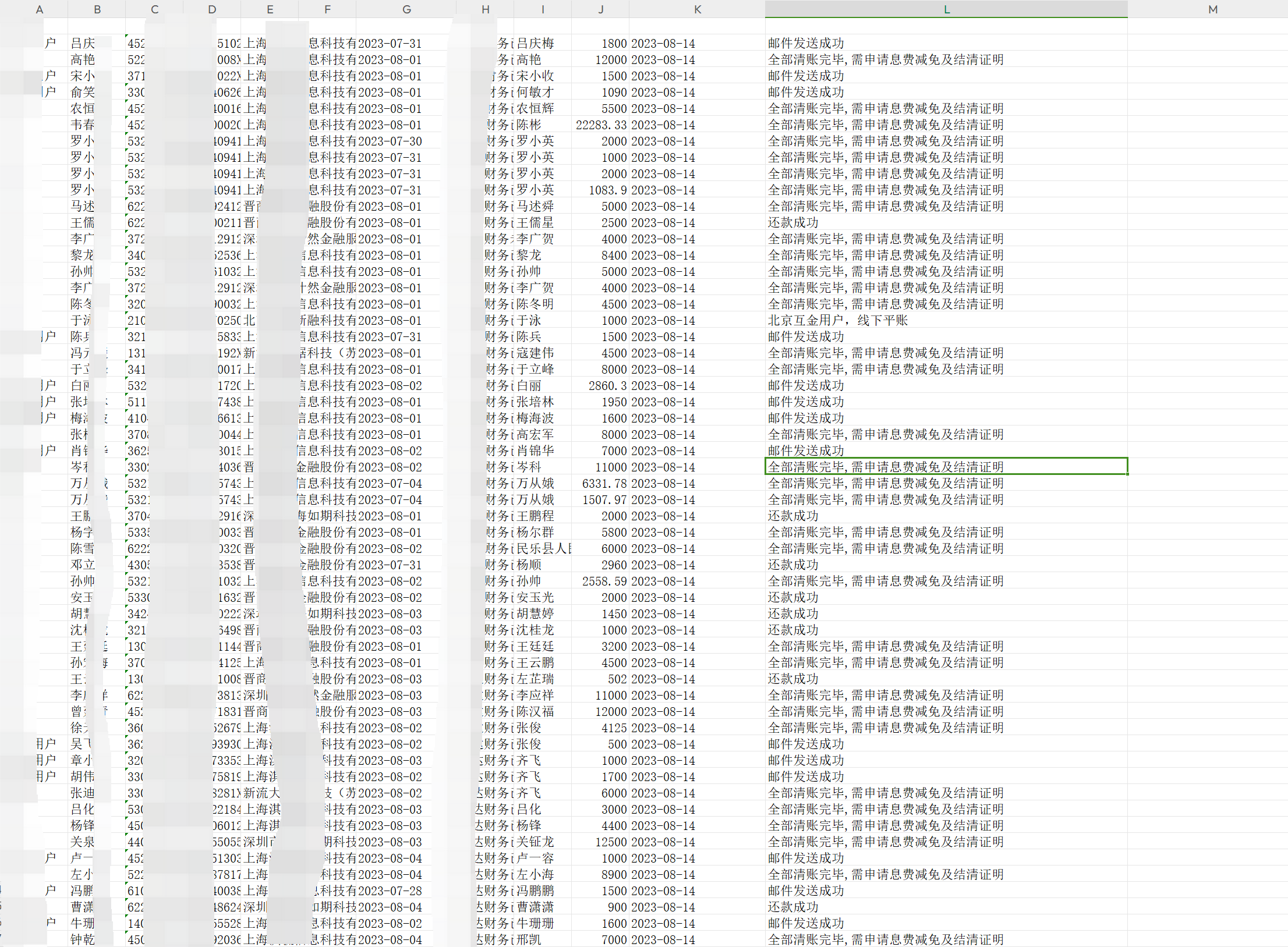Click the name cell 牛珊珊
This screenshot has height=947, width=1288.
click(x=543, y=924)
